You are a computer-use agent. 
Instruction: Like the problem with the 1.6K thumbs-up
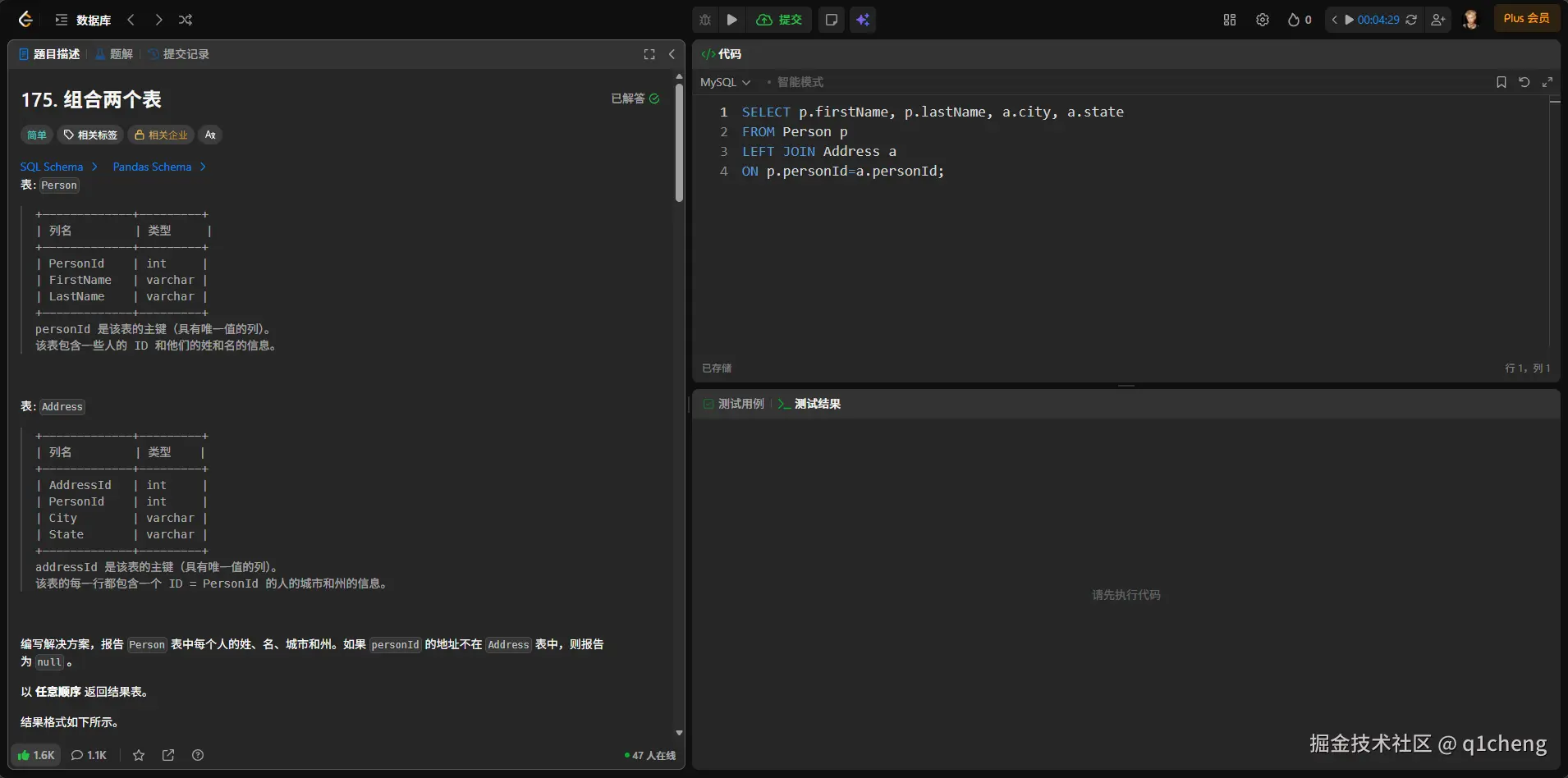(x=36, y=755)
